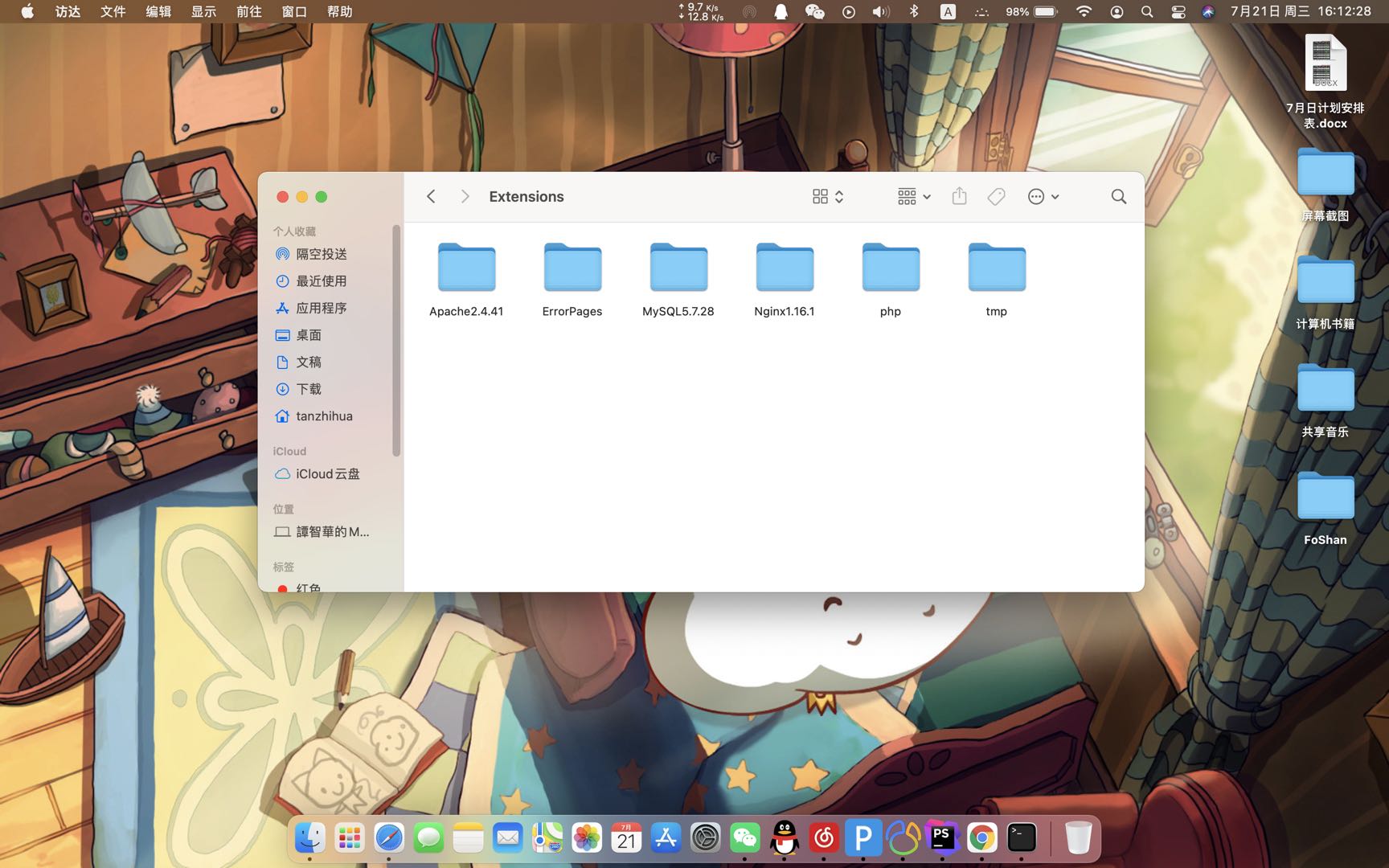Open the 窗口 menu
The width and height of the screenshot is (1389, 868).
(x=295, y=11)
